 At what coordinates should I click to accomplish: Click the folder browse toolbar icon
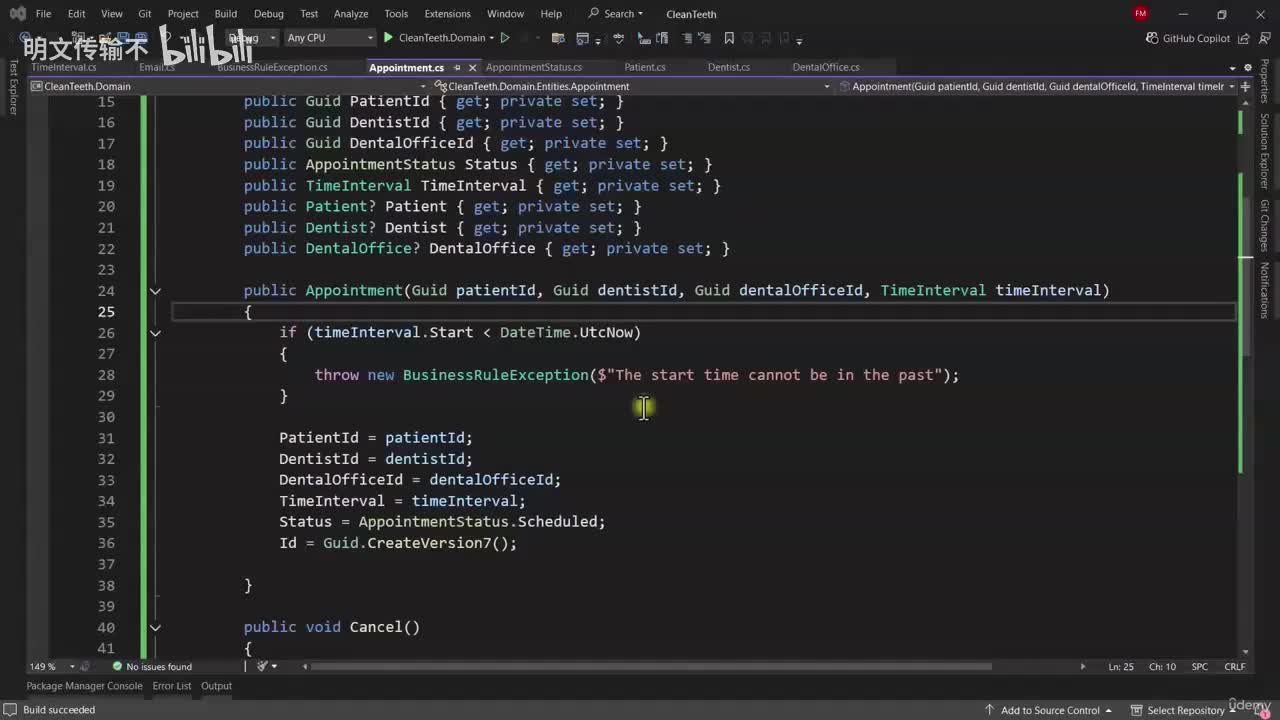coord(557,38)
